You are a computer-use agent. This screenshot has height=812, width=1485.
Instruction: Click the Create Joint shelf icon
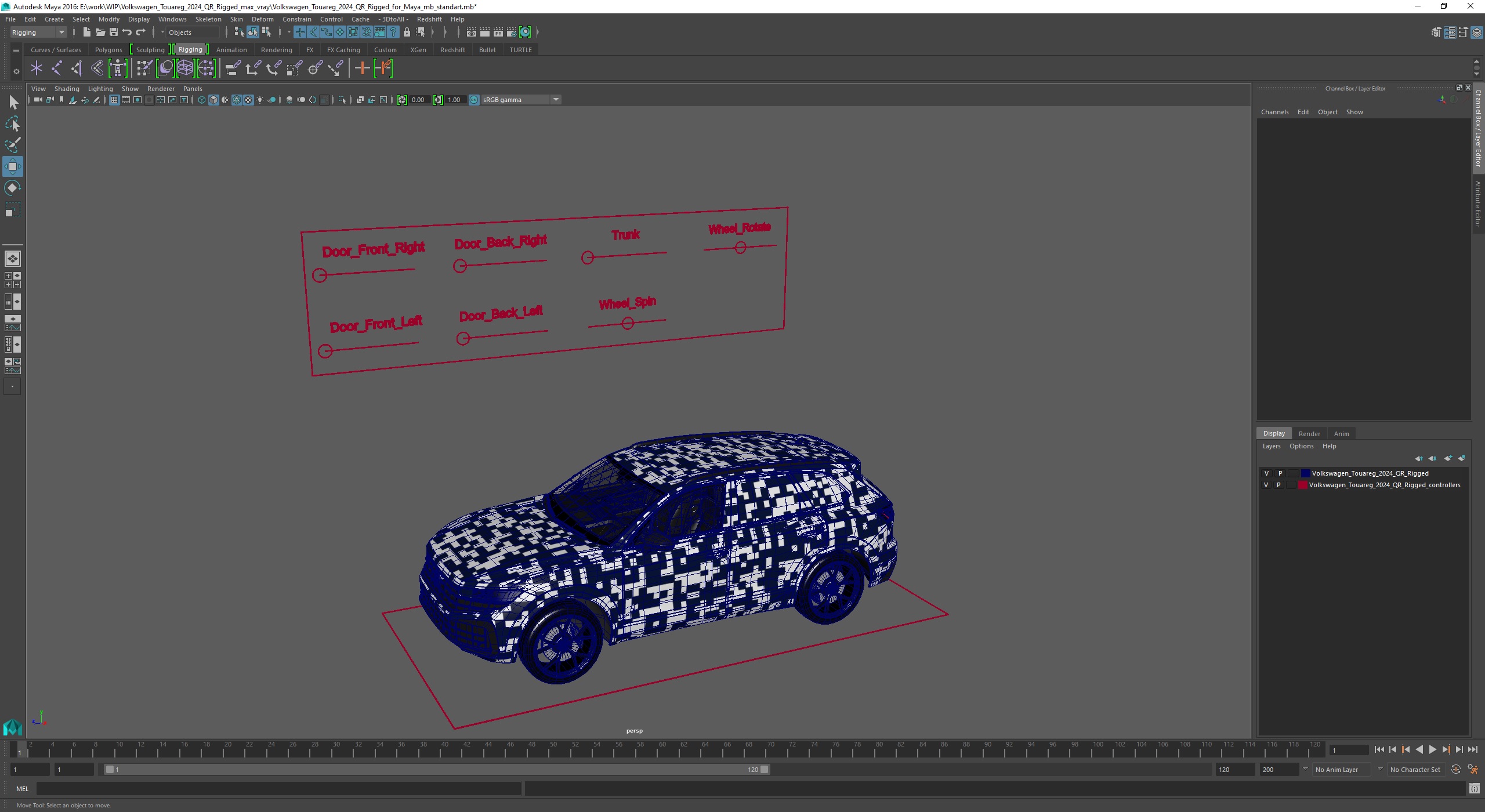[x=57, y=68]
